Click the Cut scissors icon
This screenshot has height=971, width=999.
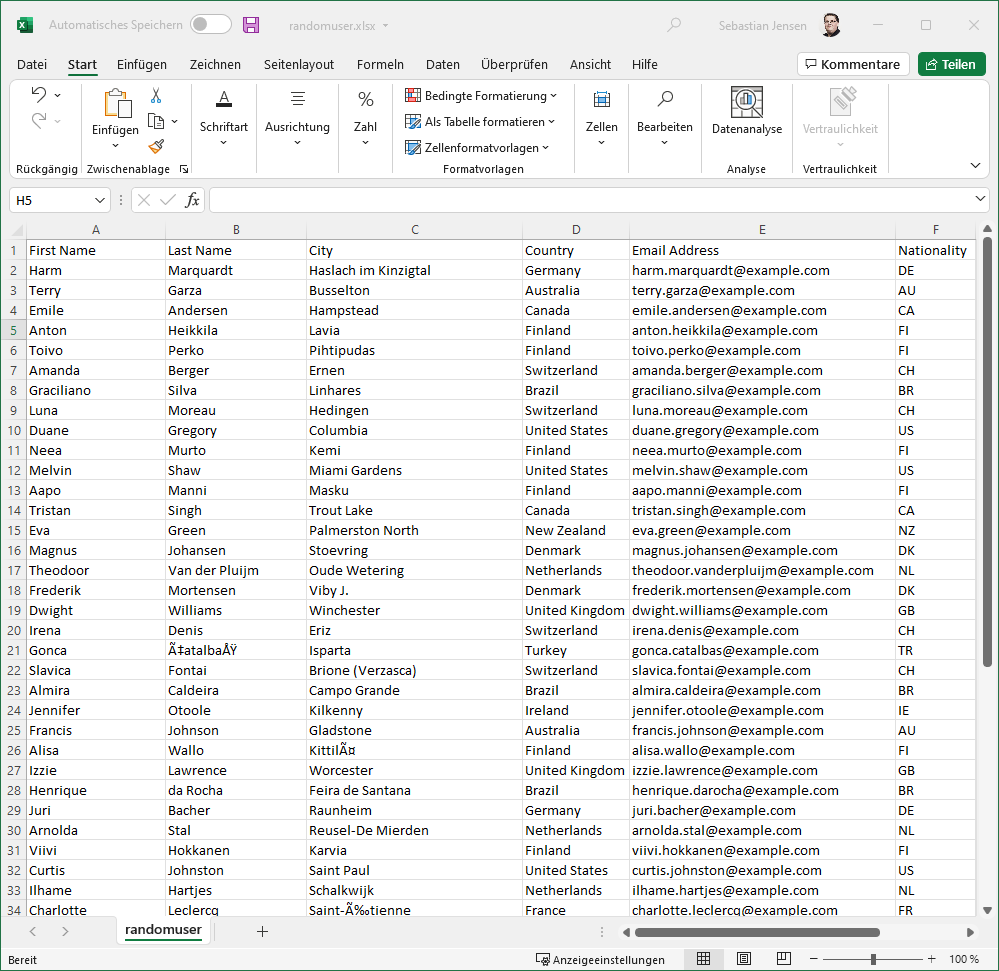[x=156, y=96]
